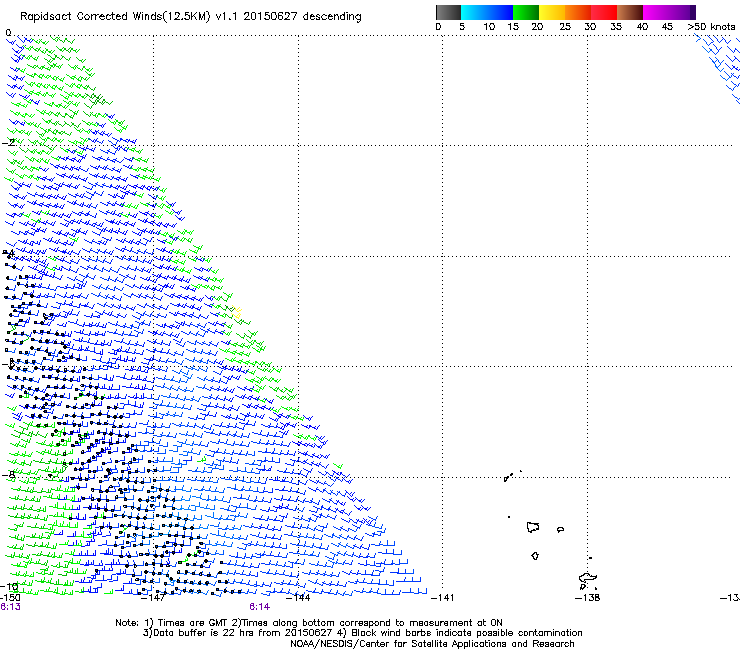Click the '-144' longitude axis label
Viewport: 740px width, 650px height.
pyautogui.click(x=298, y=598)
